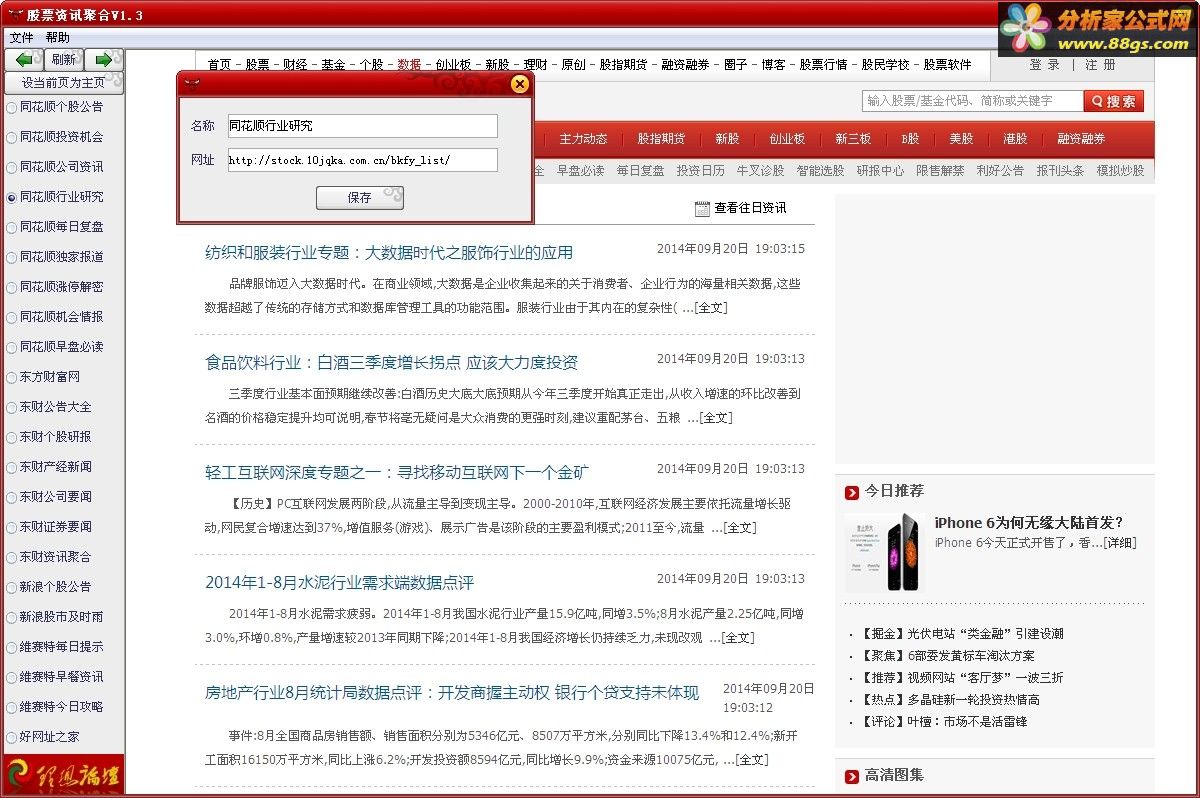Viewport: 1200px width, 798px height.
Task: Close the bookmark edit dialog
Action: point(519,84)
